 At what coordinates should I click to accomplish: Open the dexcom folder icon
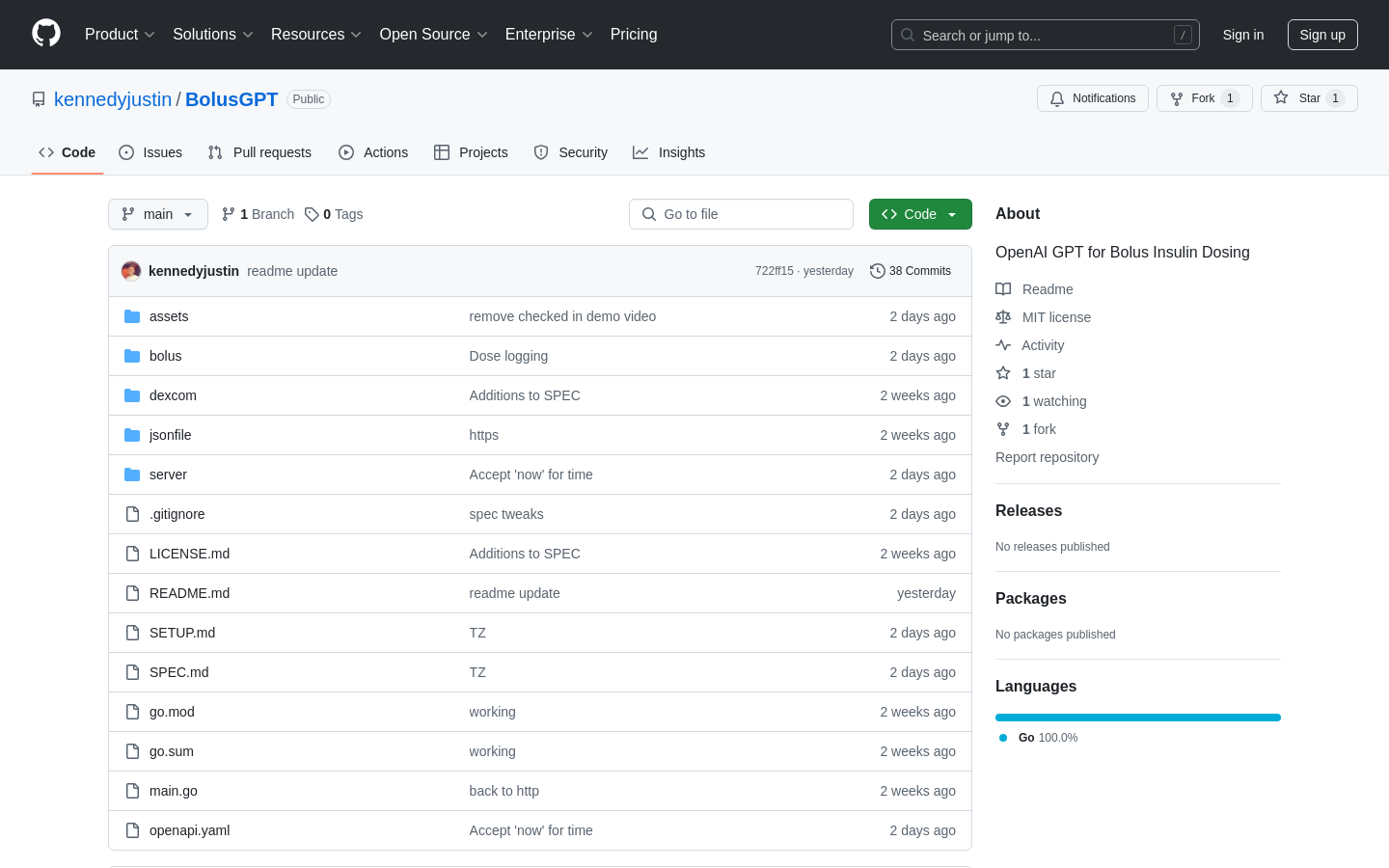pyautogui.click(x=132, y=395)
